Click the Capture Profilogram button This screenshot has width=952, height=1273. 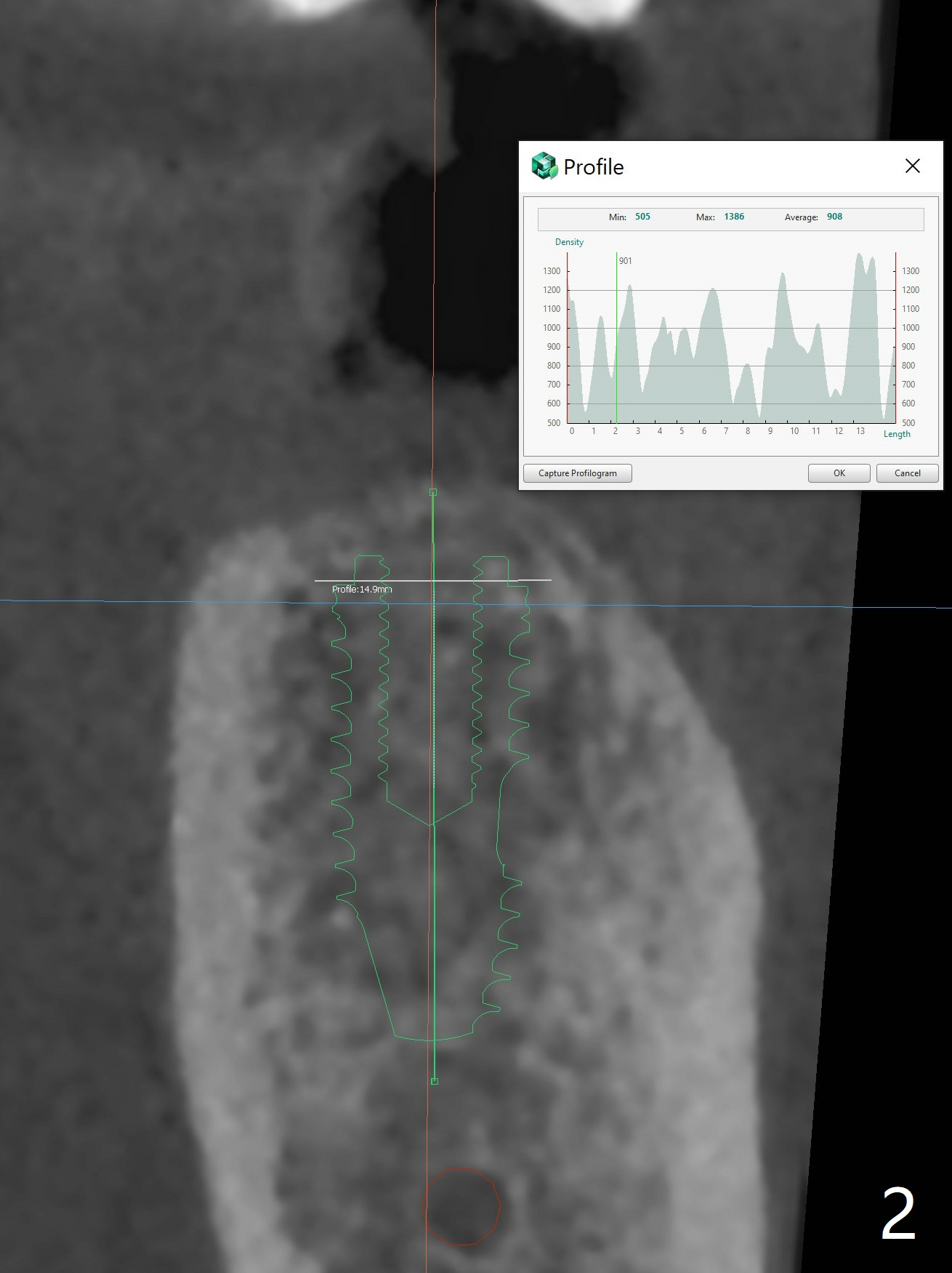pyautogui.click(x=577, y=473)
